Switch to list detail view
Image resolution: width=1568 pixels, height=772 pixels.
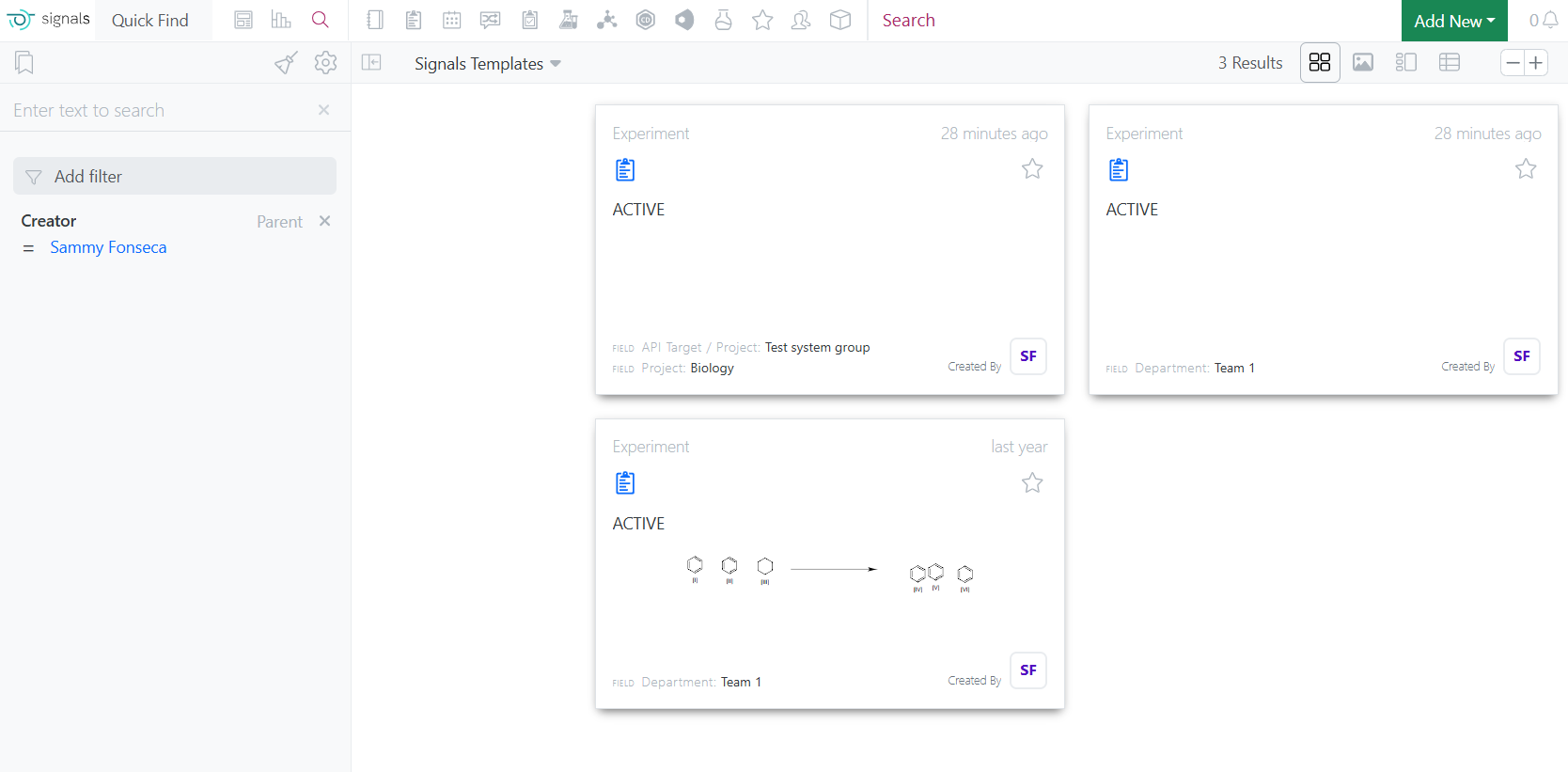click(x=1406, y=62)
